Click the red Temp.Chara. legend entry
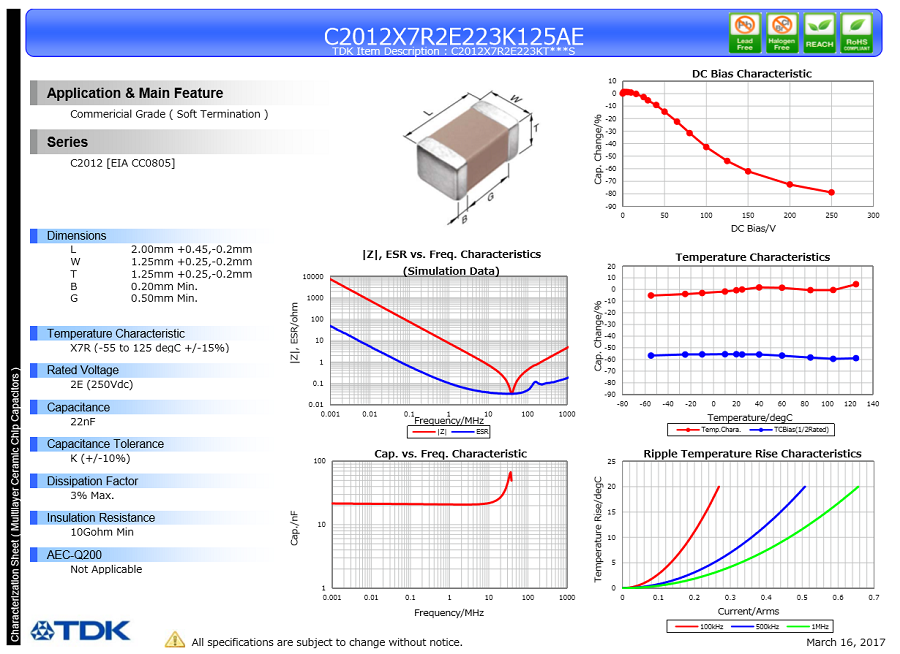Screen dimensions: 900x654 point(709,429)
